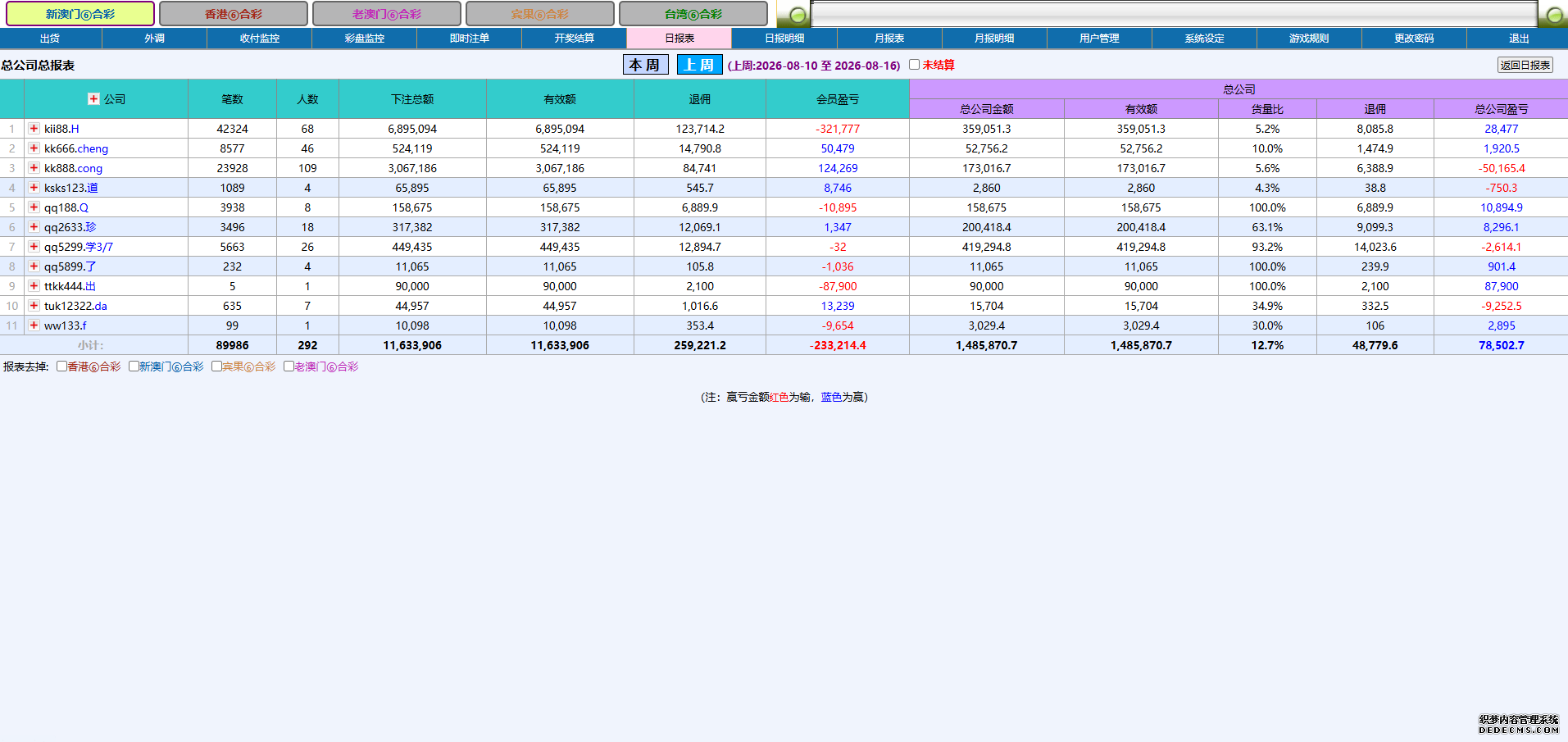Expand the qq188.Q company row
This screenshot has width=1568, height=742.
click(x=34, y=207)
